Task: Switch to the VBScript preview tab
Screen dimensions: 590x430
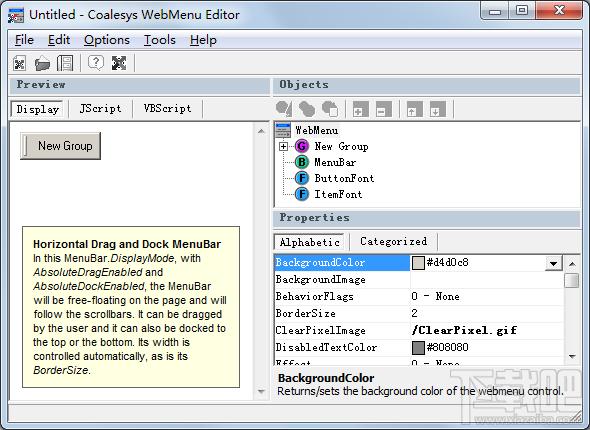Action: click(167, 109)
